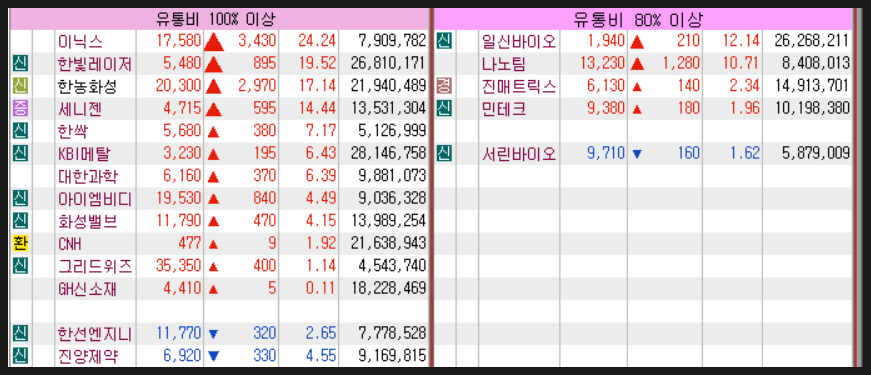
Task: Click the 신 badge beside 그리드위즈
Action: coord(21,266)
